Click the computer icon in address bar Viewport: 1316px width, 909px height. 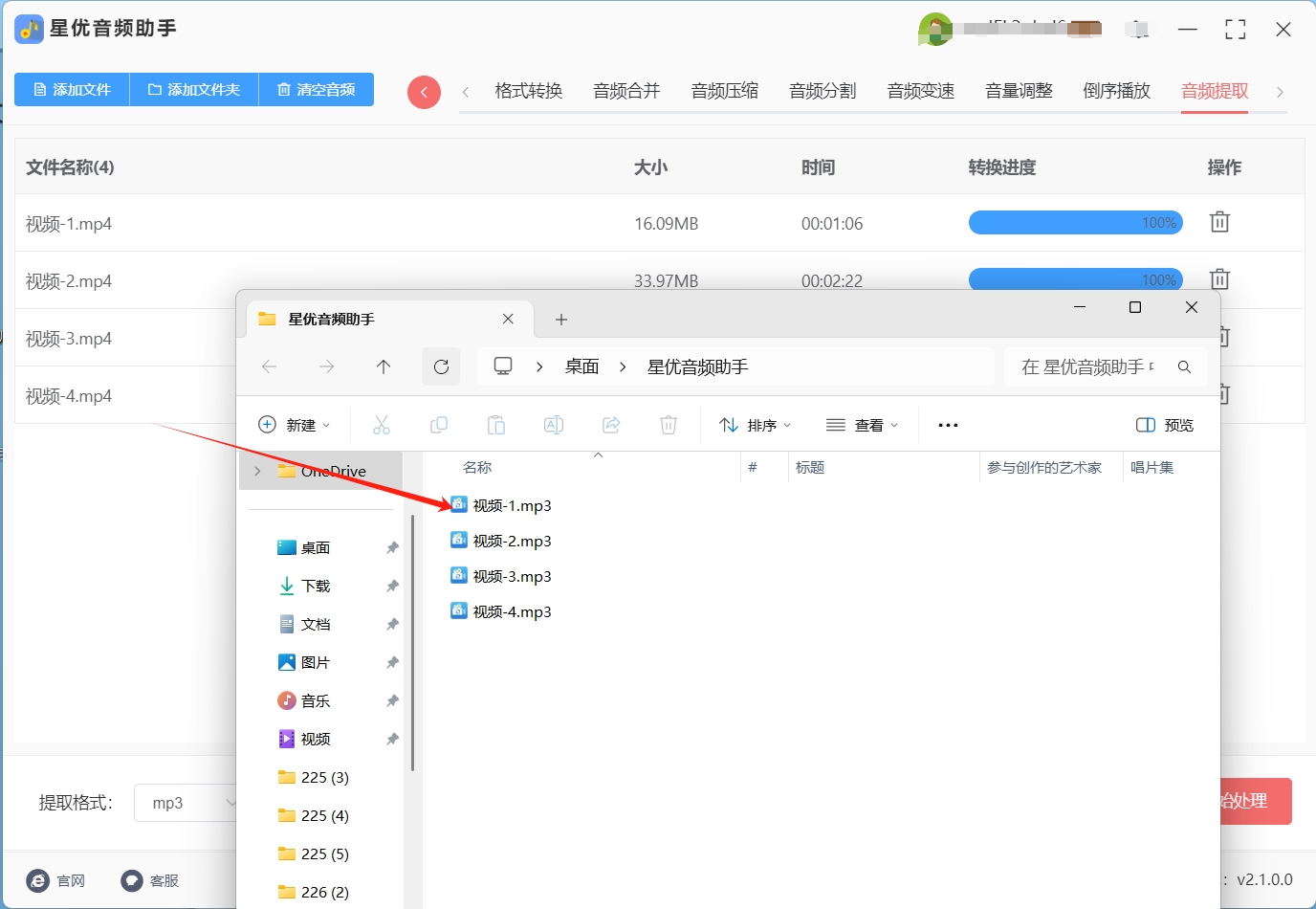(503, 366)
